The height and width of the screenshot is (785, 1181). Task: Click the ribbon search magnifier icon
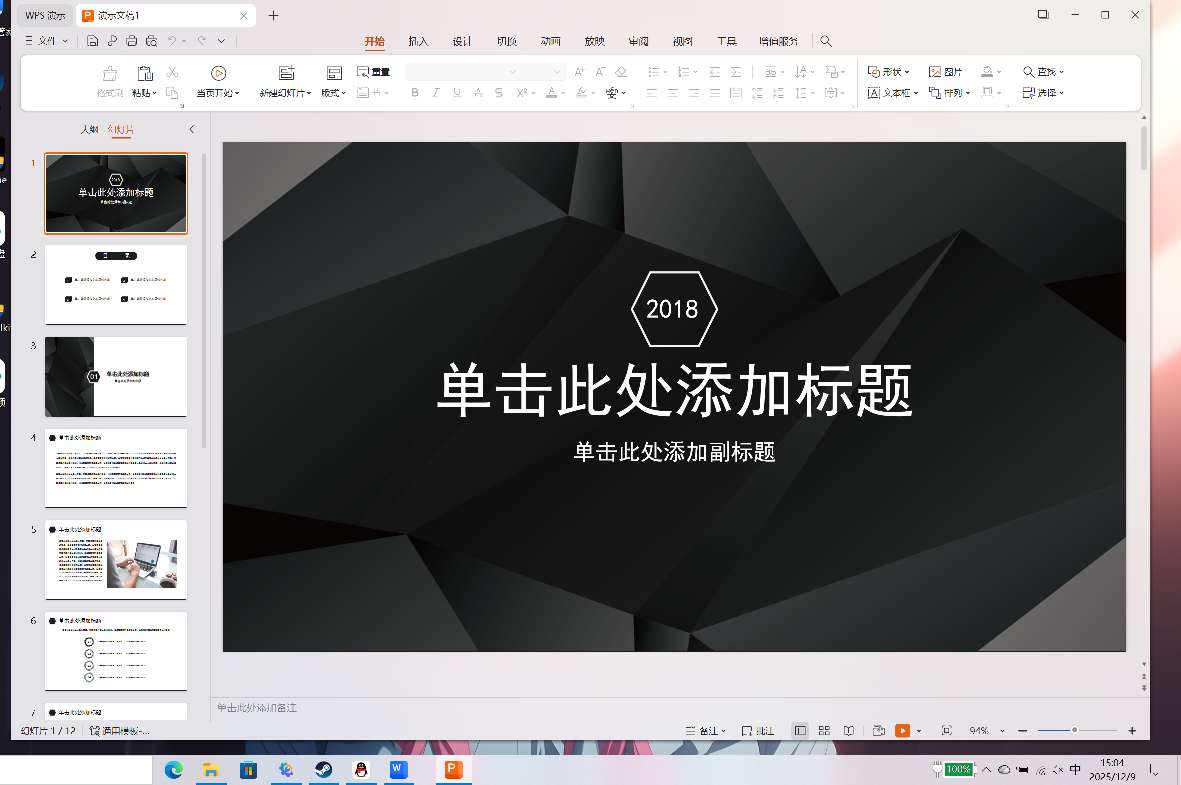[x=825, y=41]
